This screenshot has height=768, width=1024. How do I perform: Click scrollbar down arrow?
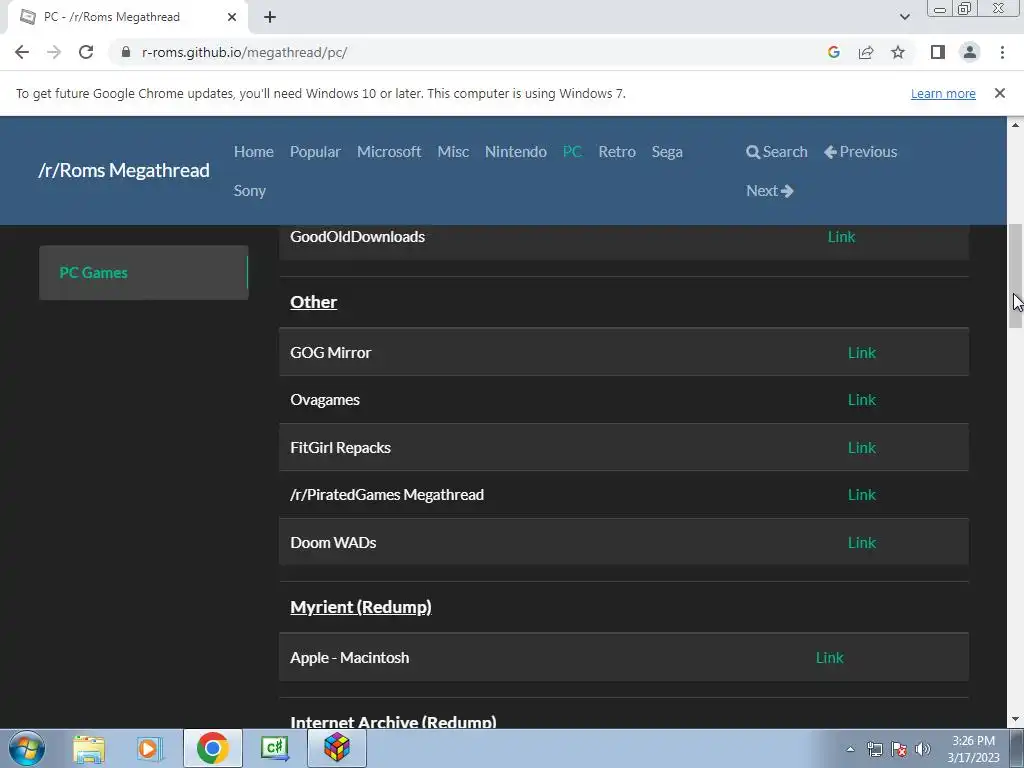(1016, 720)
